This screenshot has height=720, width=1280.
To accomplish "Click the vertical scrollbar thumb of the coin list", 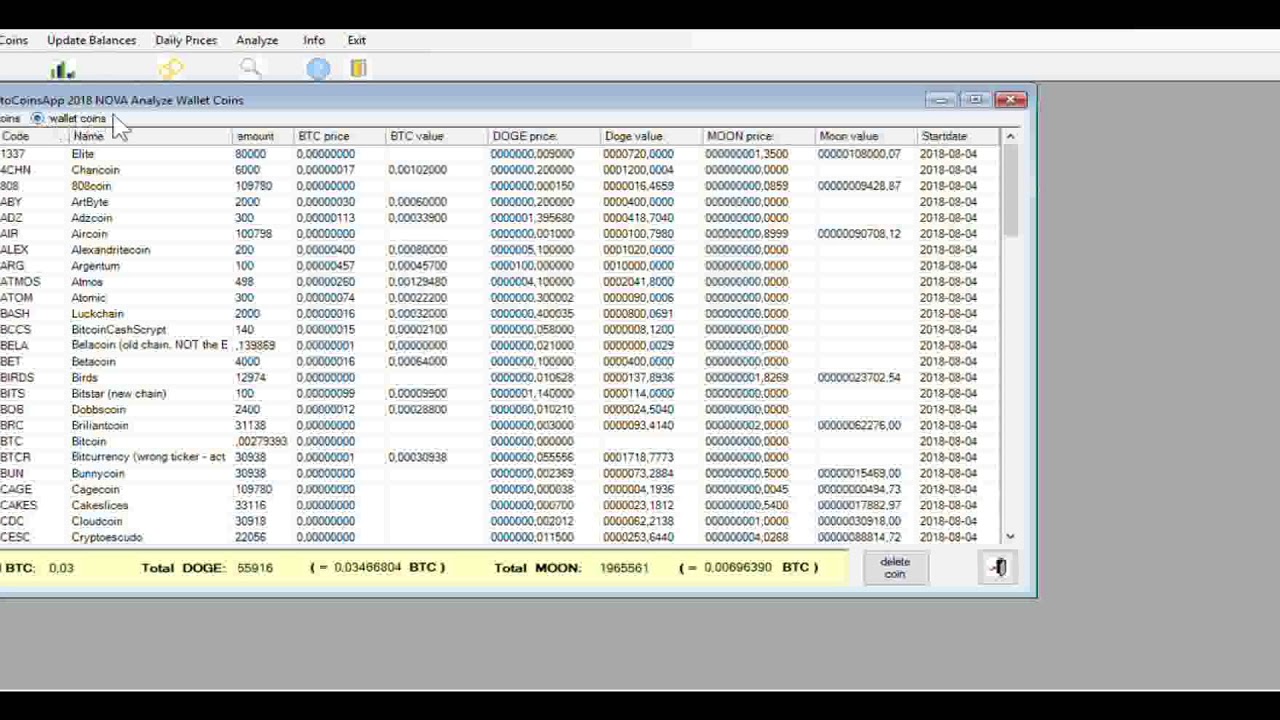I will click(1010, 190).
